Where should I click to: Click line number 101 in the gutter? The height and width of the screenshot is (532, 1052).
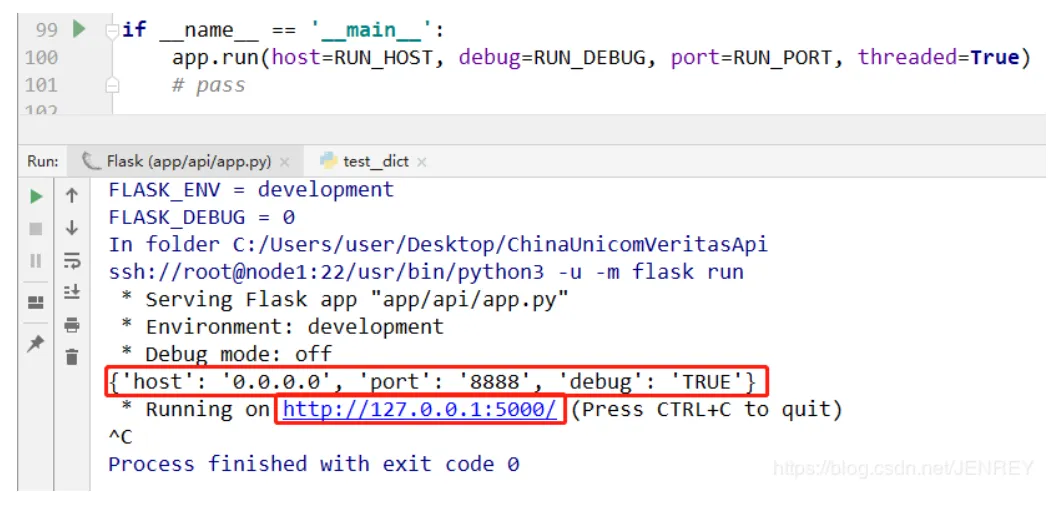click(x=41, y=85)
